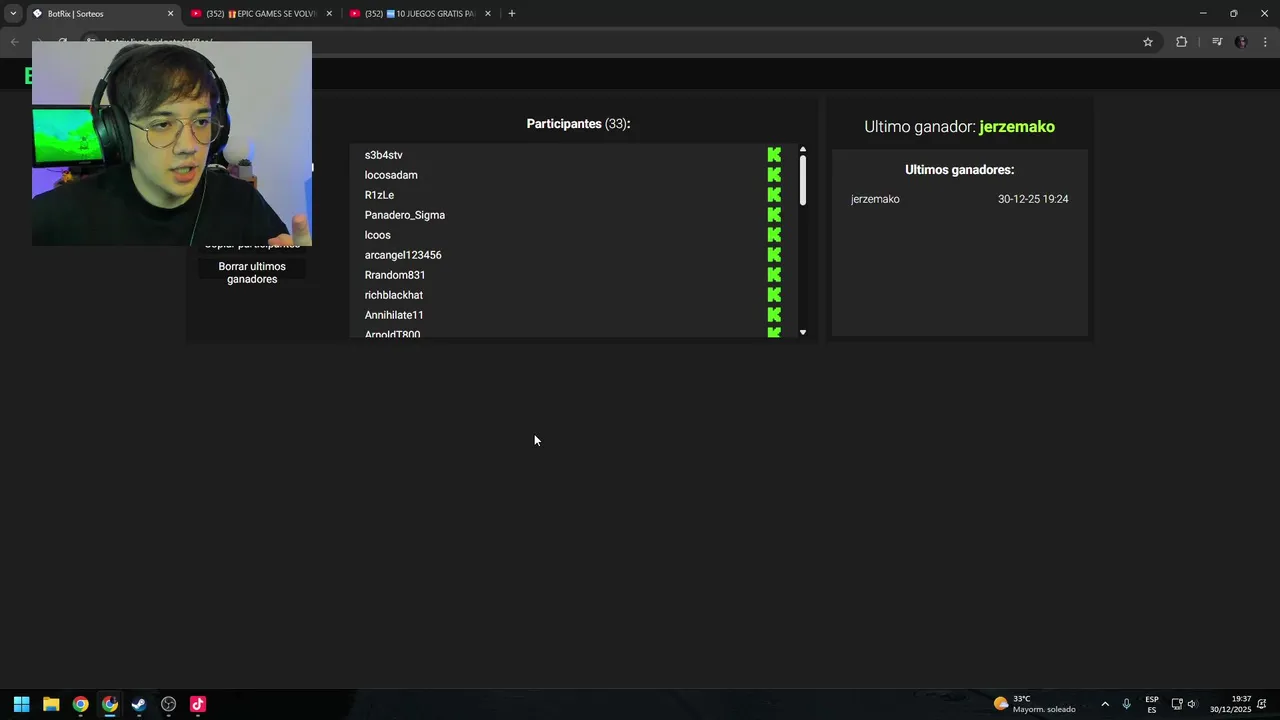Click the participants list scroll down arrow
Screen dimensions: 1280x720
[x=803, y=332]
